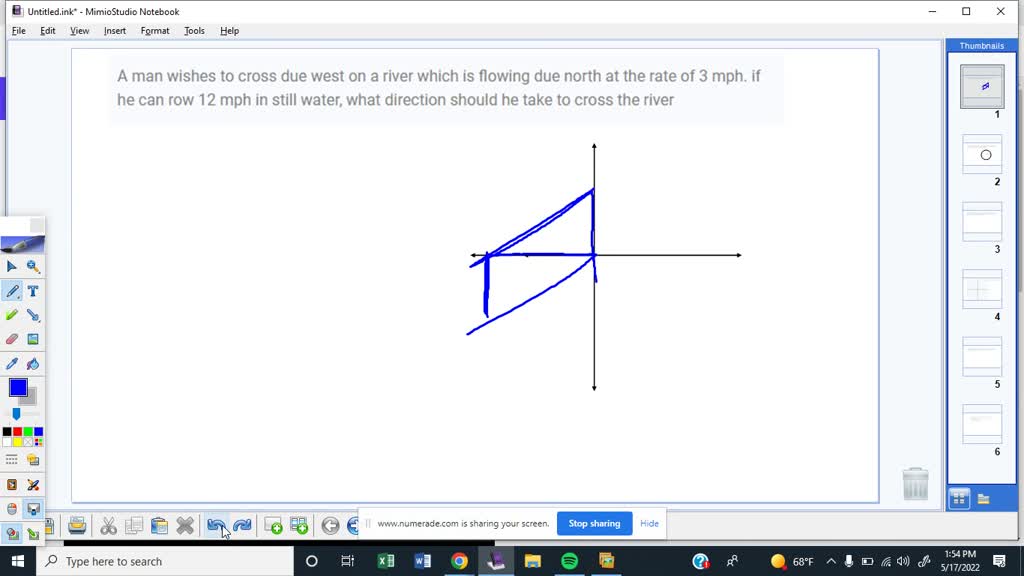Select the Zoom magnifier tool
Screen dimensions: 1024x576
[31, 265]
